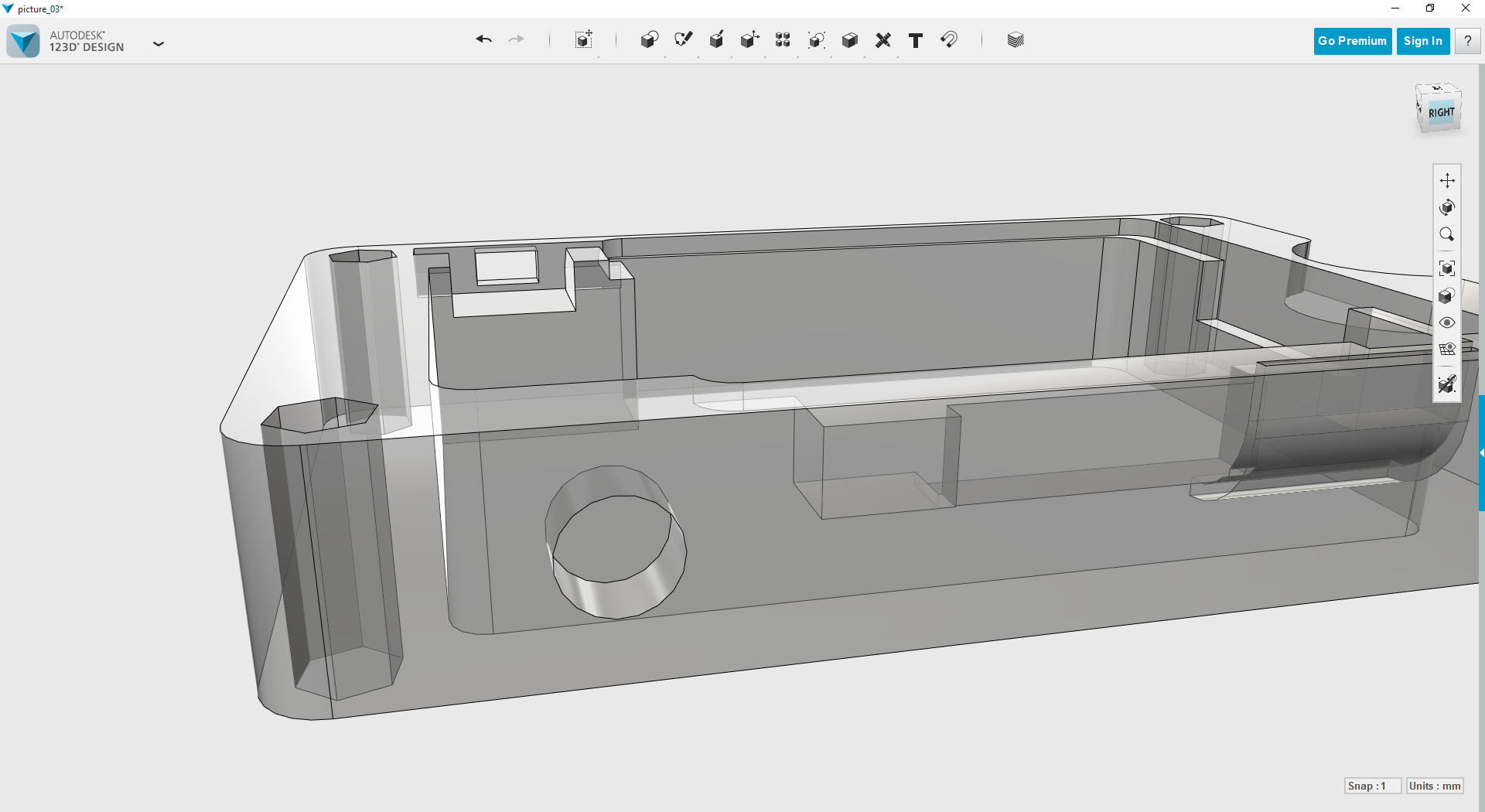The height and width of the screenshot is (812, 1485).
Task: Select the Zoom tool in the navigation bar
Action: pos(1447,234)
